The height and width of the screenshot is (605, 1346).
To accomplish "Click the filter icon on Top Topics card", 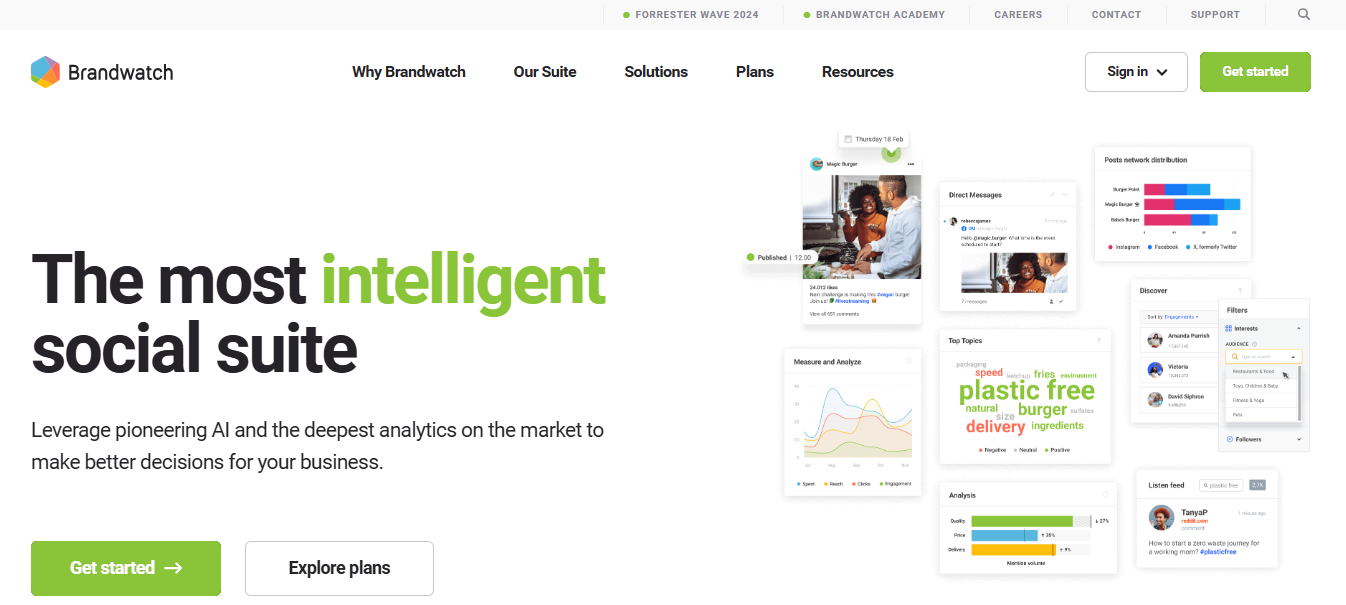I will point(1098,341).
